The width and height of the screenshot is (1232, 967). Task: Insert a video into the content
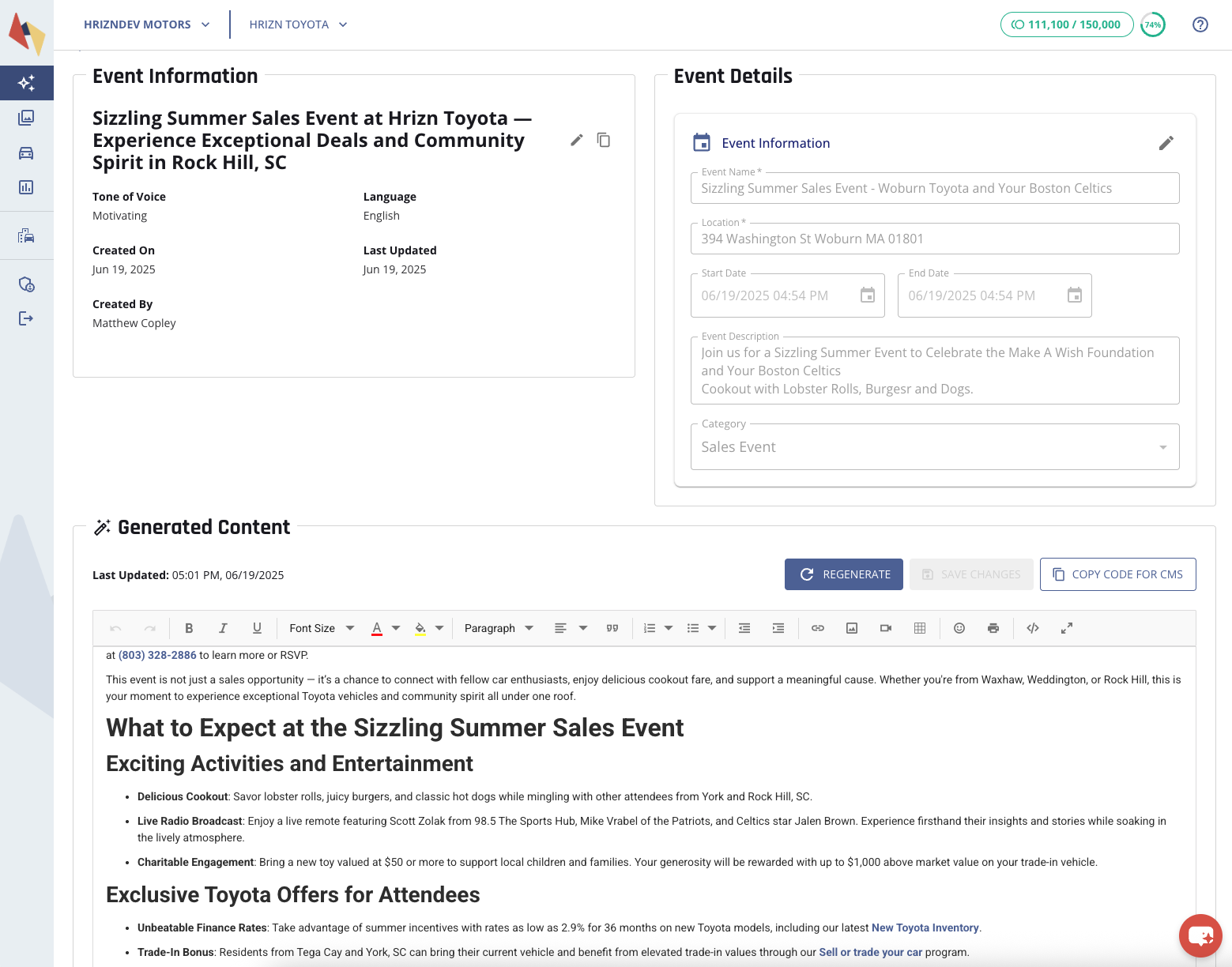tap(886, 628)
